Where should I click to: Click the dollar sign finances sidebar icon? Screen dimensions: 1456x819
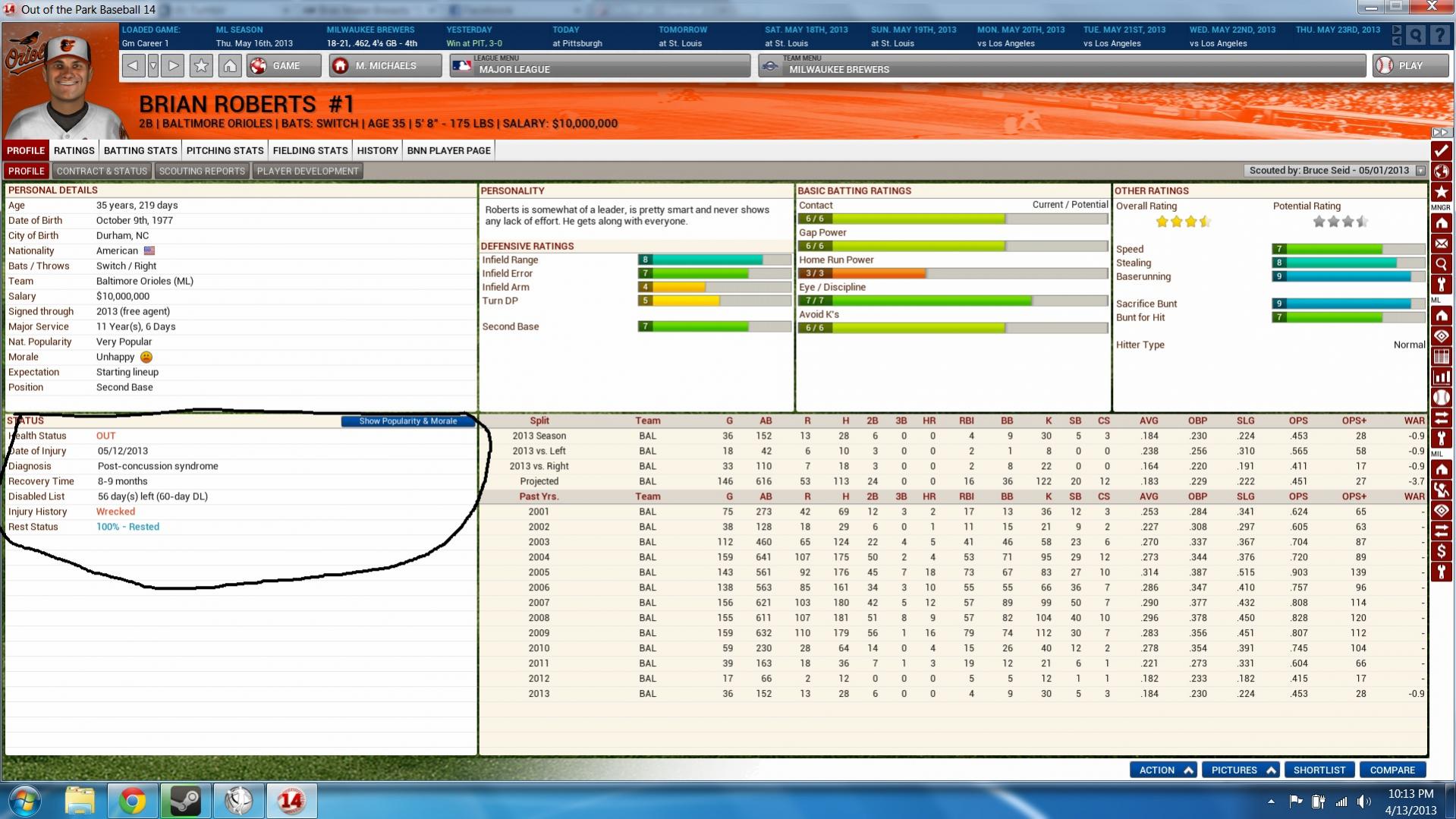tap(1441, 551)
